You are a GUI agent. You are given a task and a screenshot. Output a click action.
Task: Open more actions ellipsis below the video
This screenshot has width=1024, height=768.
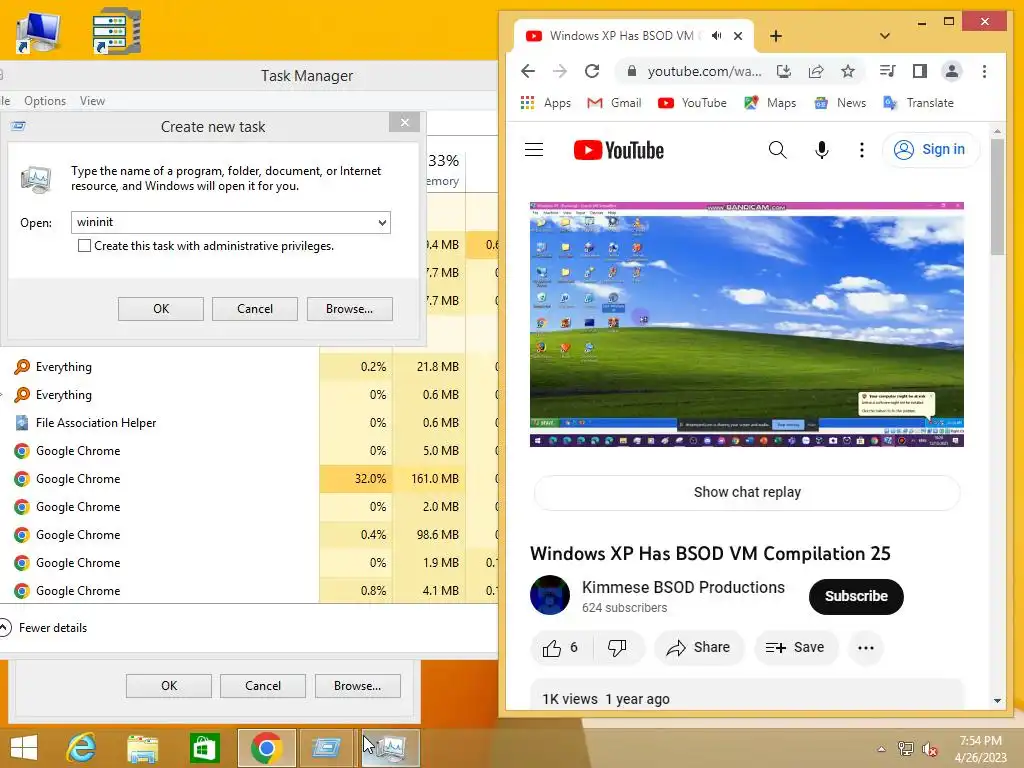click(866, 647)
